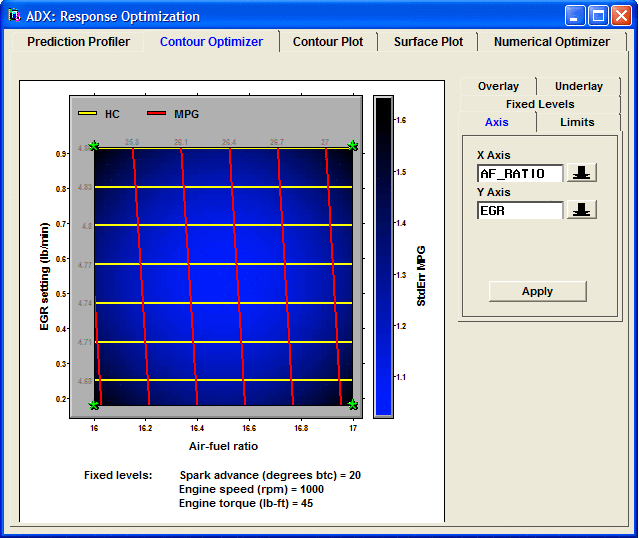Open the X Axis variable picker arrow

coord(582,173)
